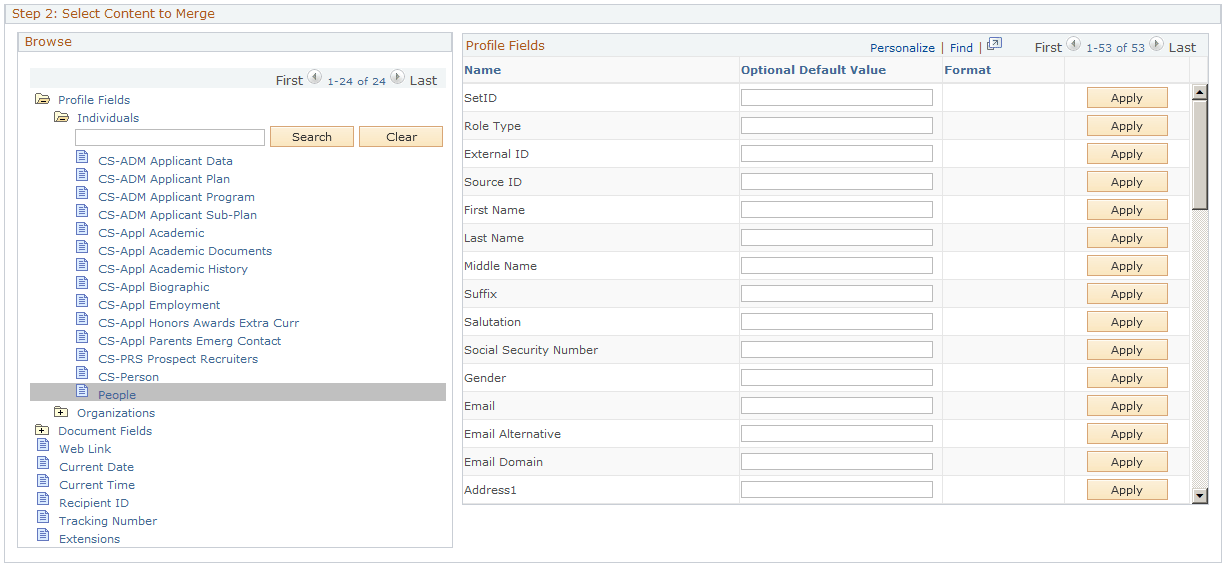Open the Personalize link
The width and height of the screenshot is (1229, 568).
(x=902, y=48)
